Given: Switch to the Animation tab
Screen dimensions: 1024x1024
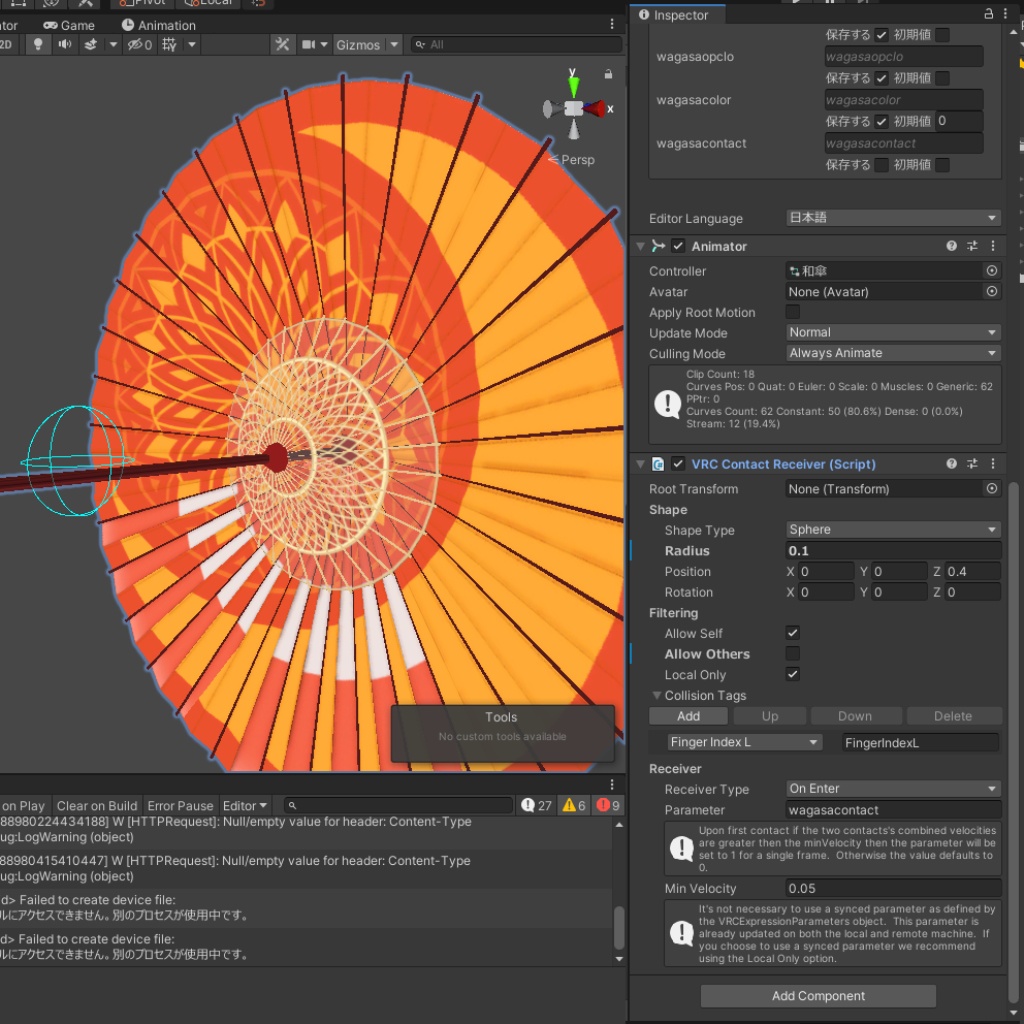Looking at the screenshot, I should point(159,25).
